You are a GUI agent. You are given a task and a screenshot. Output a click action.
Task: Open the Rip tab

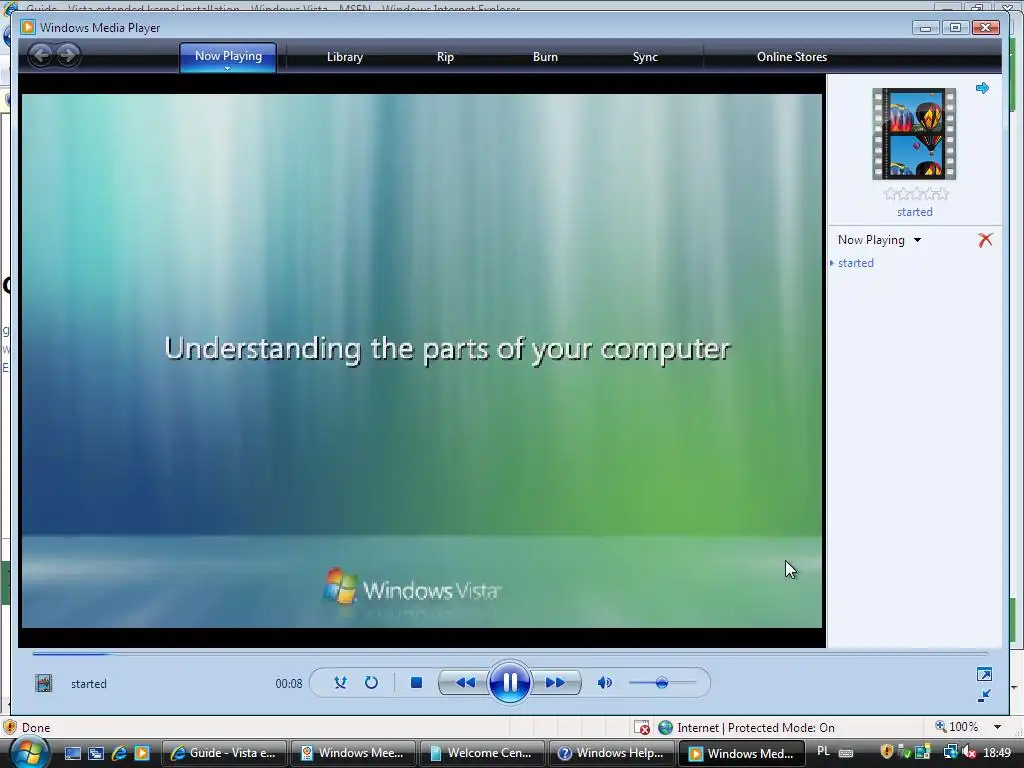tap(445, 57)
